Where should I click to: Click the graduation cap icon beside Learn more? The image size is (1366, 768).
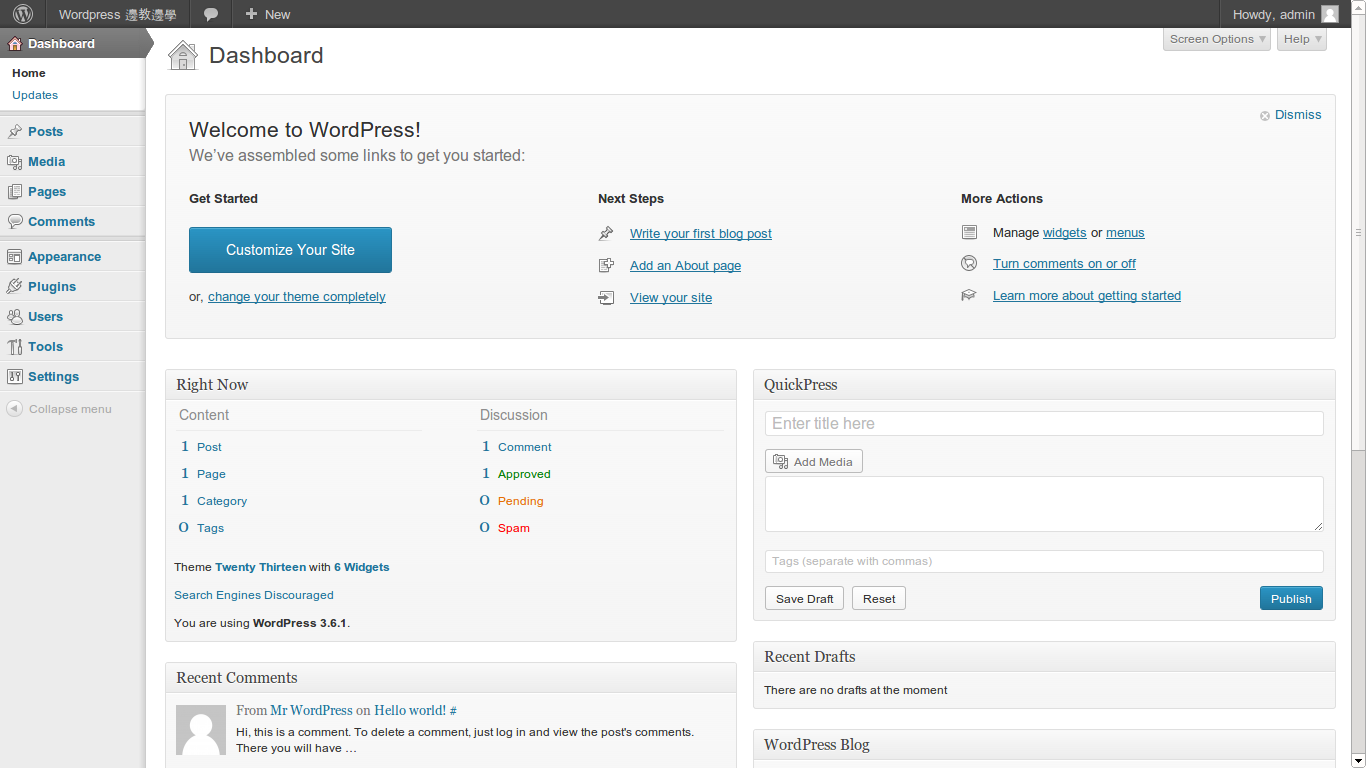click(969, 295)
